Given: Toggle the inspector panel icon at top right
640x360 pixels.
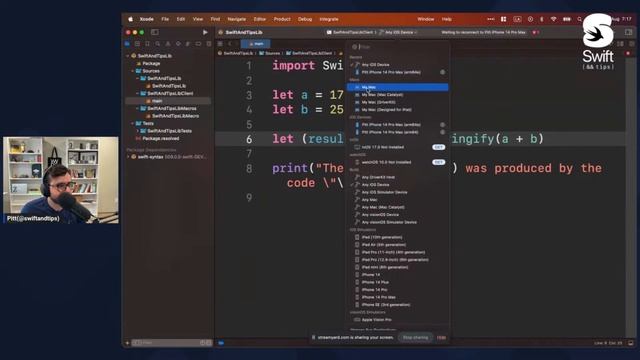Looking at the screenshot, I should coord(629,32).
